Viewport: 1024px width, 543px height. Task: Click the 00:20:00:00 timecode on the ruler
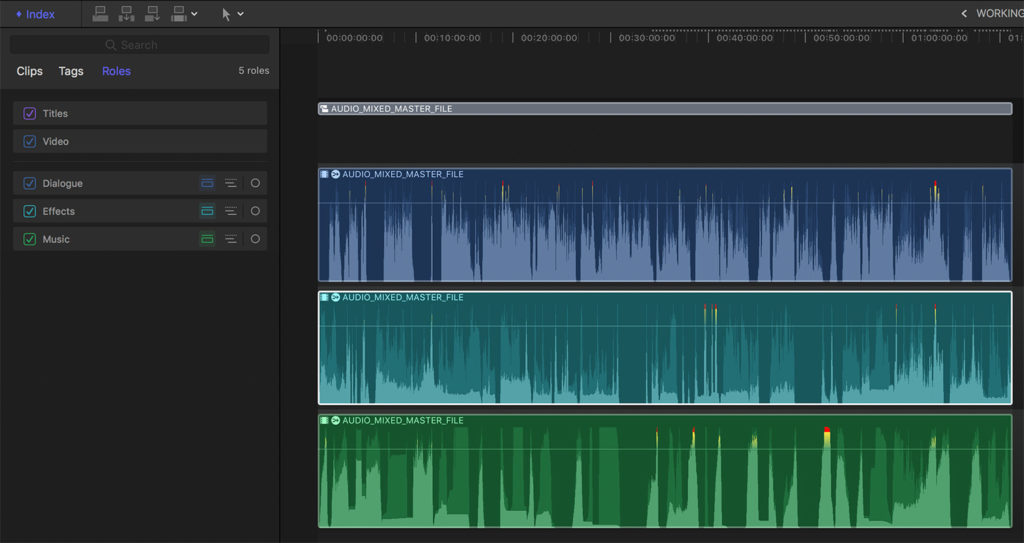549,38
